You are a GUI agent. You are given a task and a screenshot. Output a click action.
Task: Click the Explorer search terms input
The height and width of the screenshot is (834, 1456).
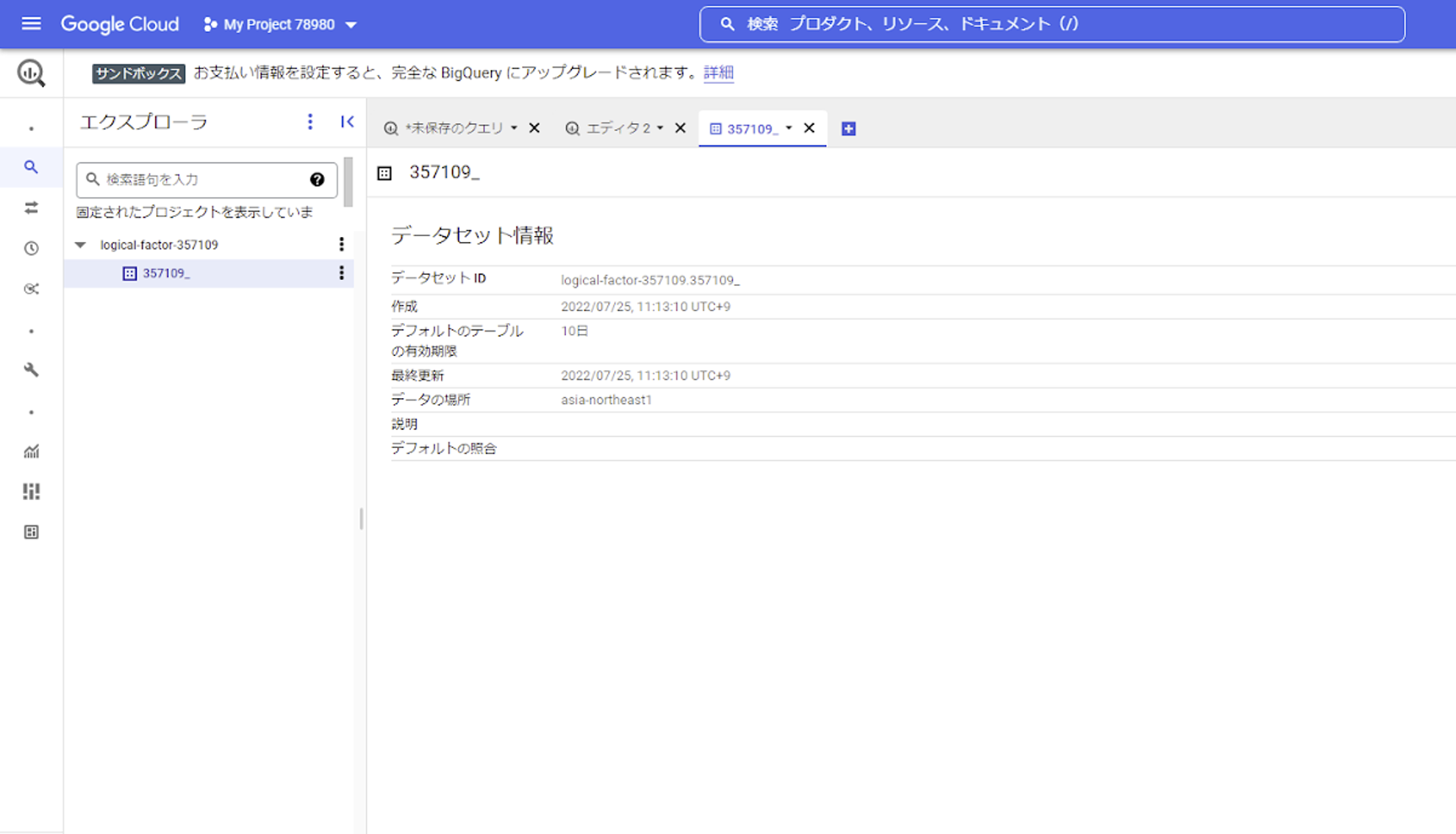207,180
